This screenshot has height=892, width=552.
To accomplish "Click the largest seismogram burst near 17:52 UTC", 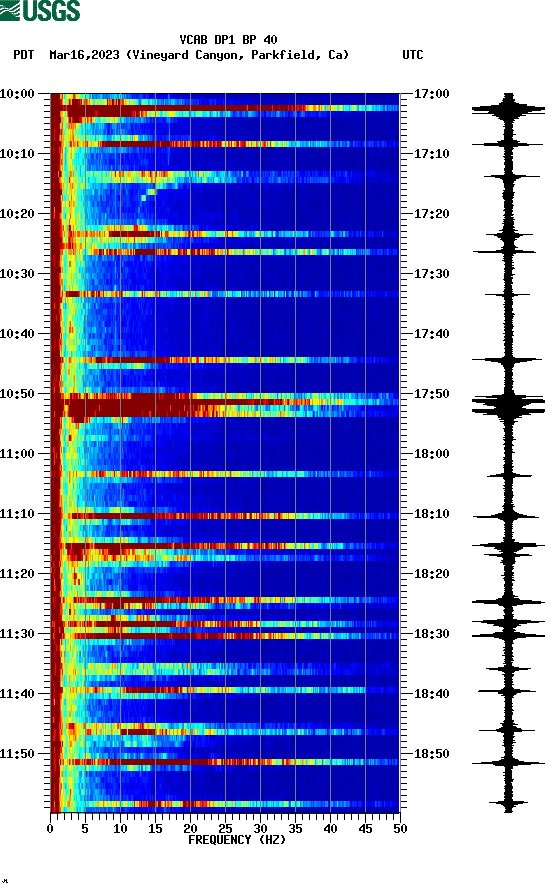I will tap(508, 405).
